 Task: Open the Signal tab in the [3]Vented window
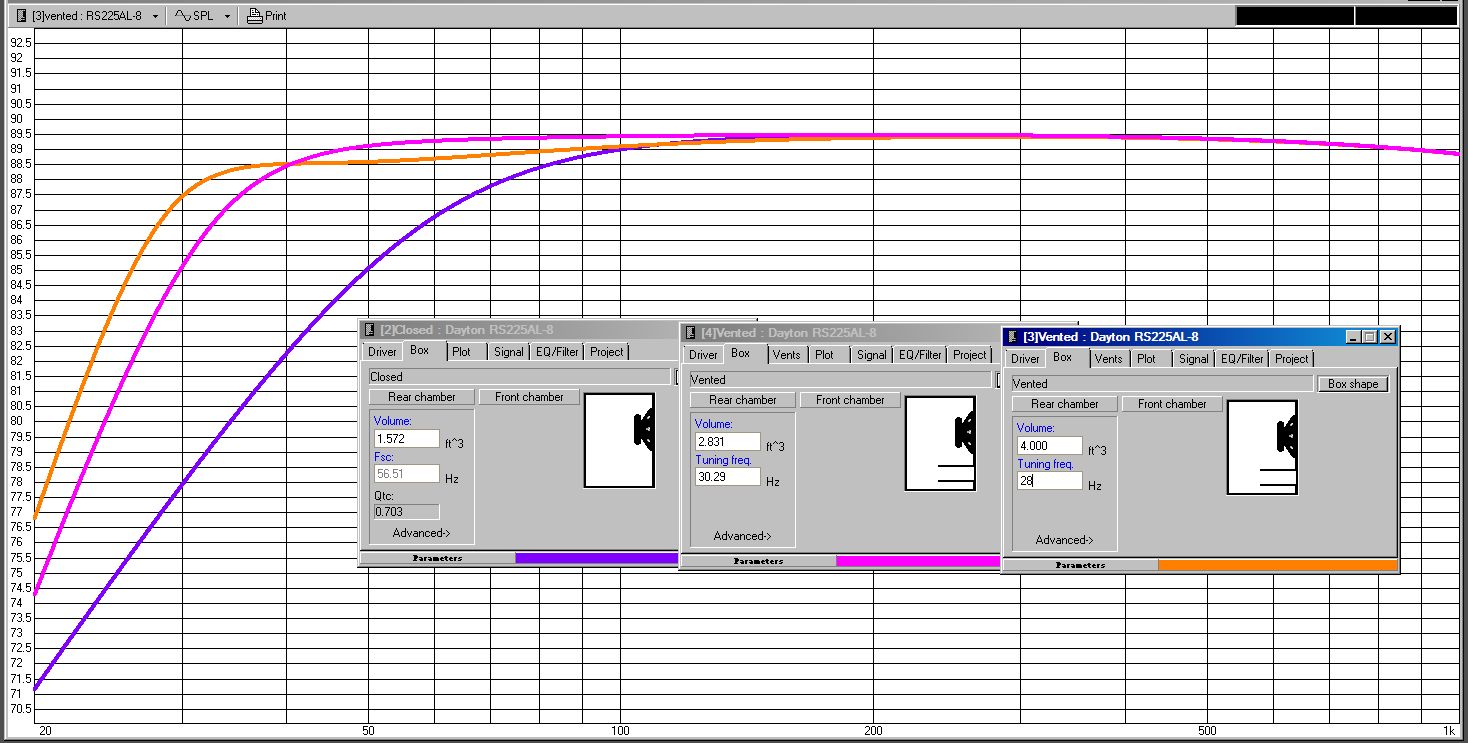pyautogui.click(x=1193, y=359)
